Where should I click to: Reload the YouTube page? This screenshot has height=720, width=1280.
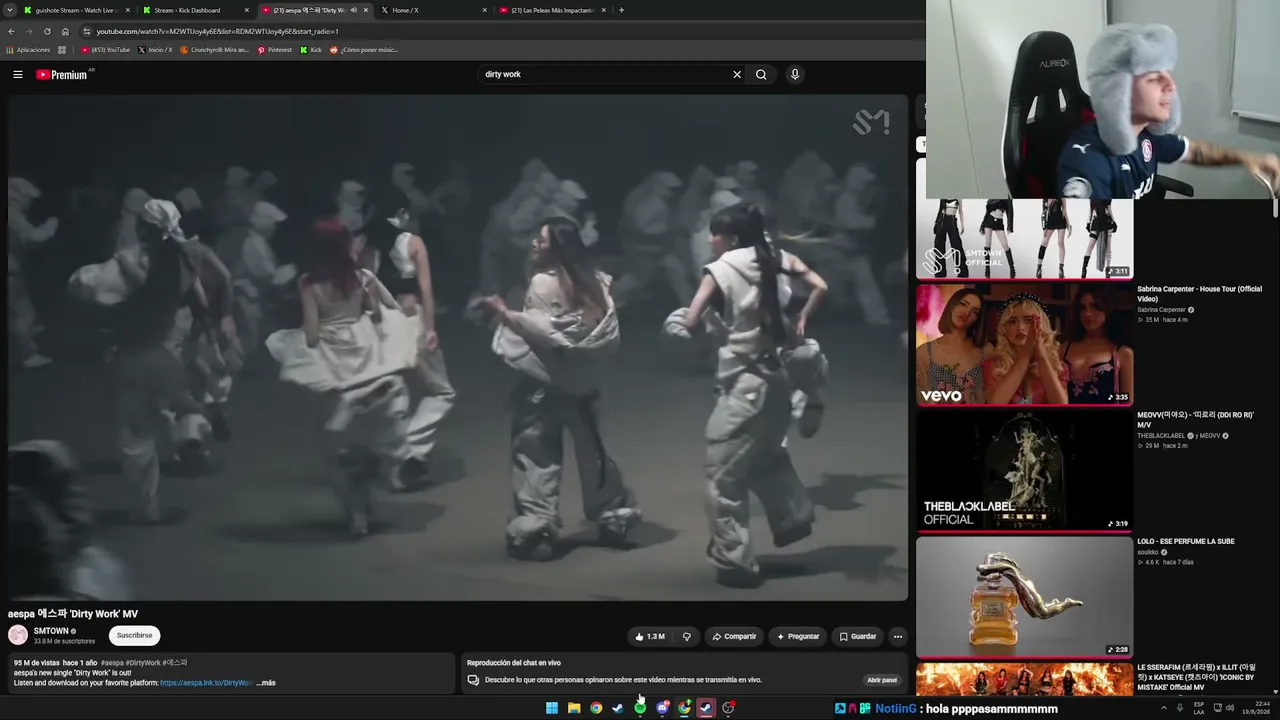(x=47, y=31)
